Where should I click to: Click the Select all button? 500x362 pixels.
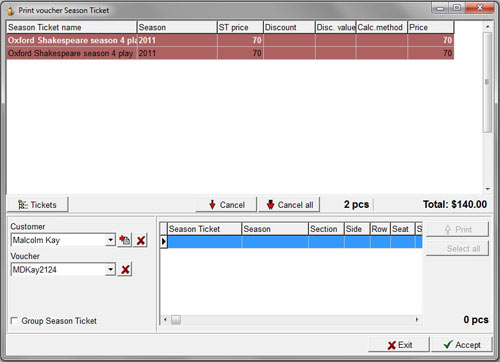coord(457,249)
